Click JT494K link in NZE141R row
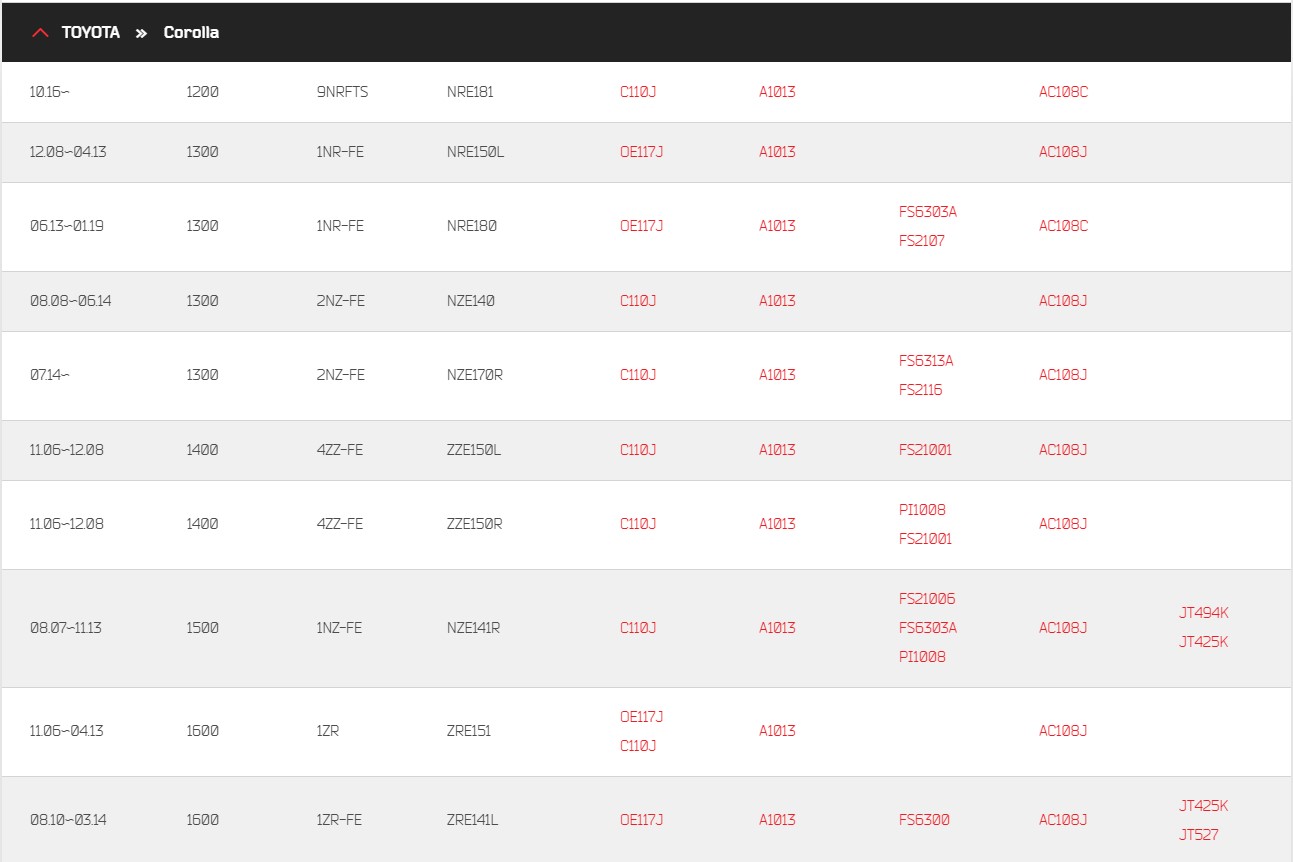The height and width of the screenshot is (862, 1293). (1203, 613)
